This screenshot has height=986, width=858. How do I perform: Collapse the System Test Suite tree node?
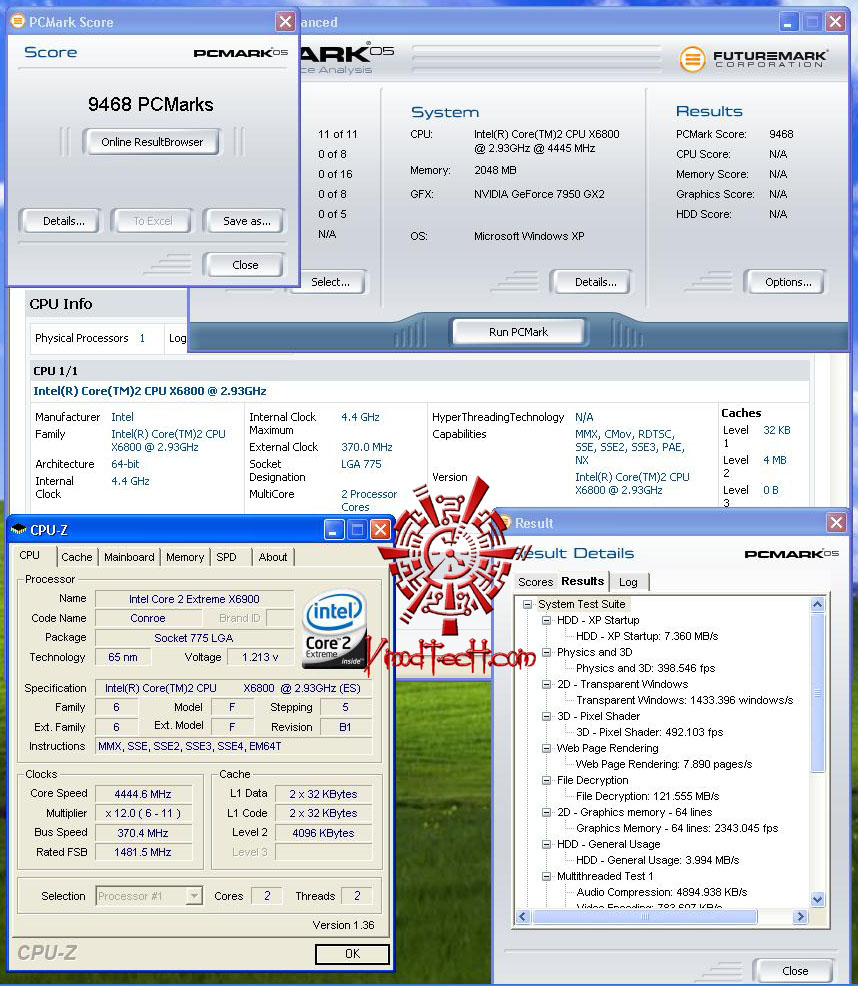[526, 604]
